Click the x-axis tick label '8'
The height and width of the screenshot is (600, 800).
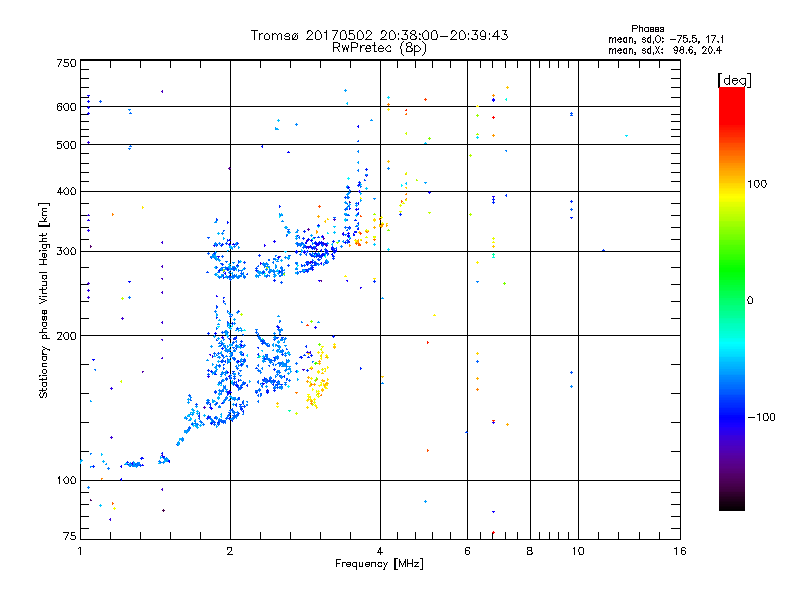(x=530, y=551)
